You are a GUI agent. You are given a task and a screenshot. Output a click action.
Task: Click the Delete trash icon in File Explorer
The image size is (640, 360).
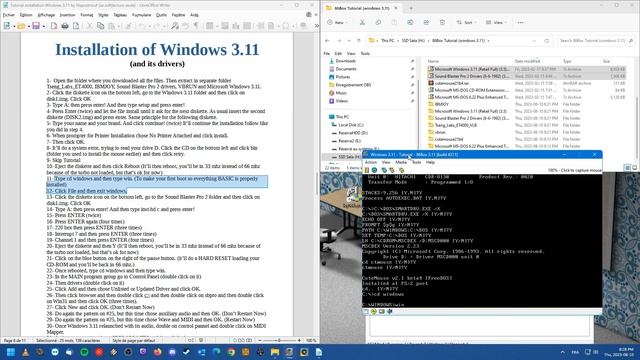tap(442, 22)
